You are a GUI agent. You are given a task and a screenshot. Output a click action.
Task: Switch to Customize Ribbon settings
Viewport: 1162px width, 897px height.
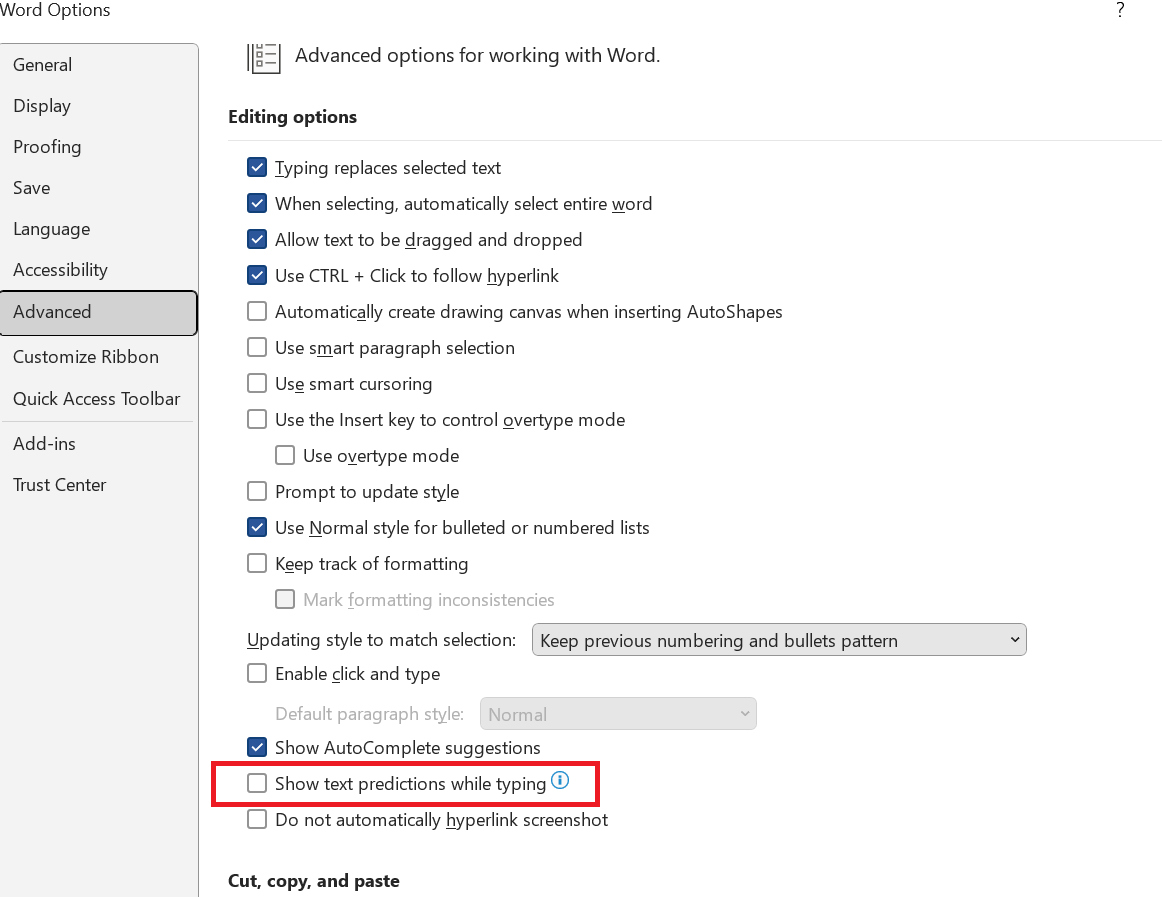coord(86,357)
